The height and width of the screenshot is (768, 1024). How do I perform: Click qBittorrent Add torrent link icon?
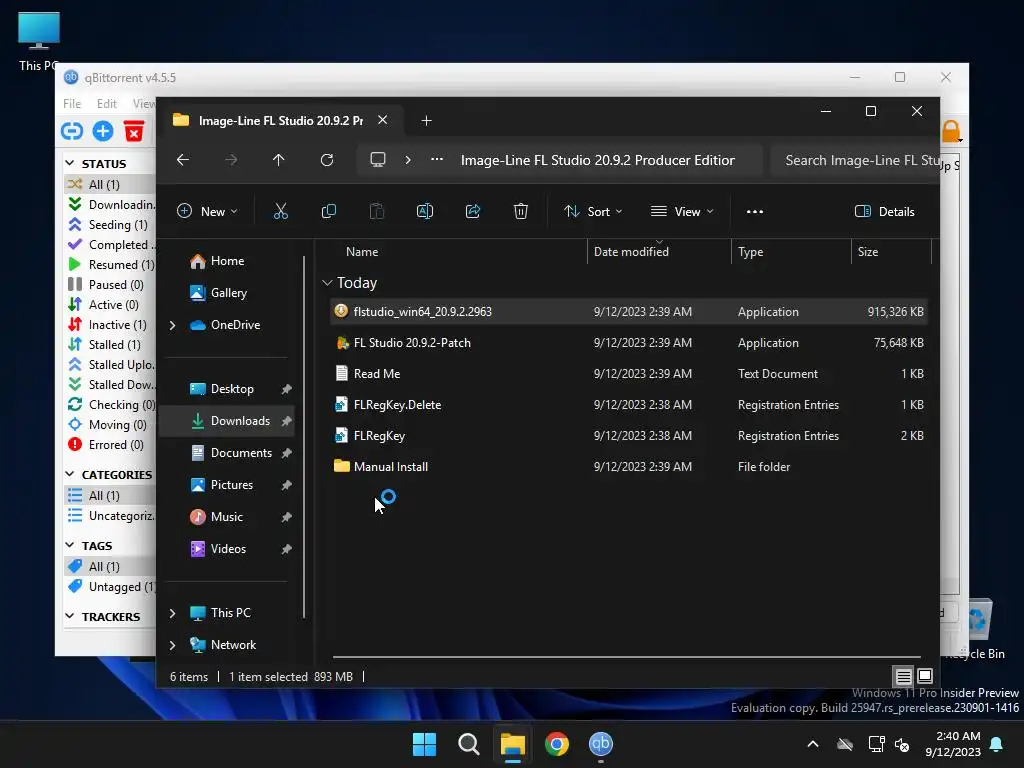coord(72,131)
